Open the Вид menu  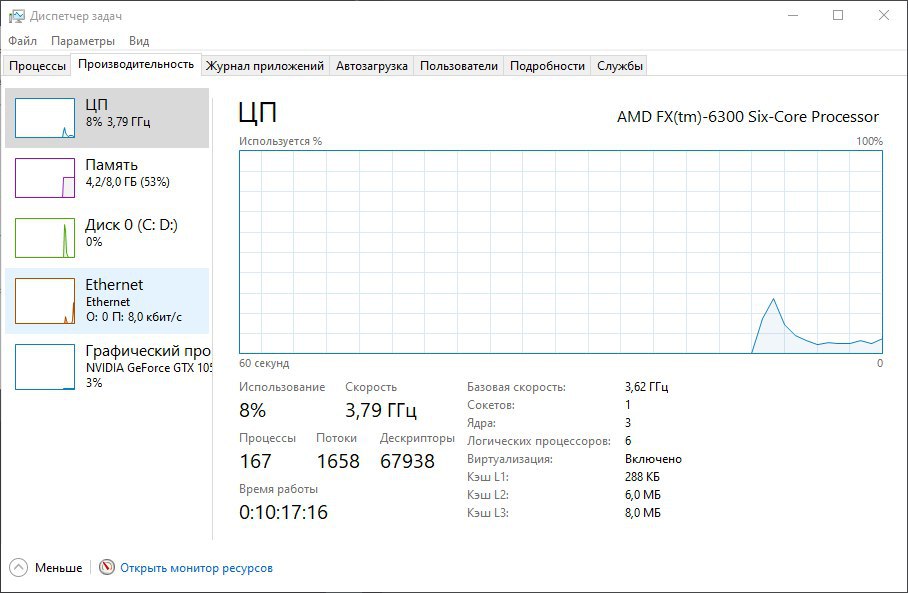point(139,41)
